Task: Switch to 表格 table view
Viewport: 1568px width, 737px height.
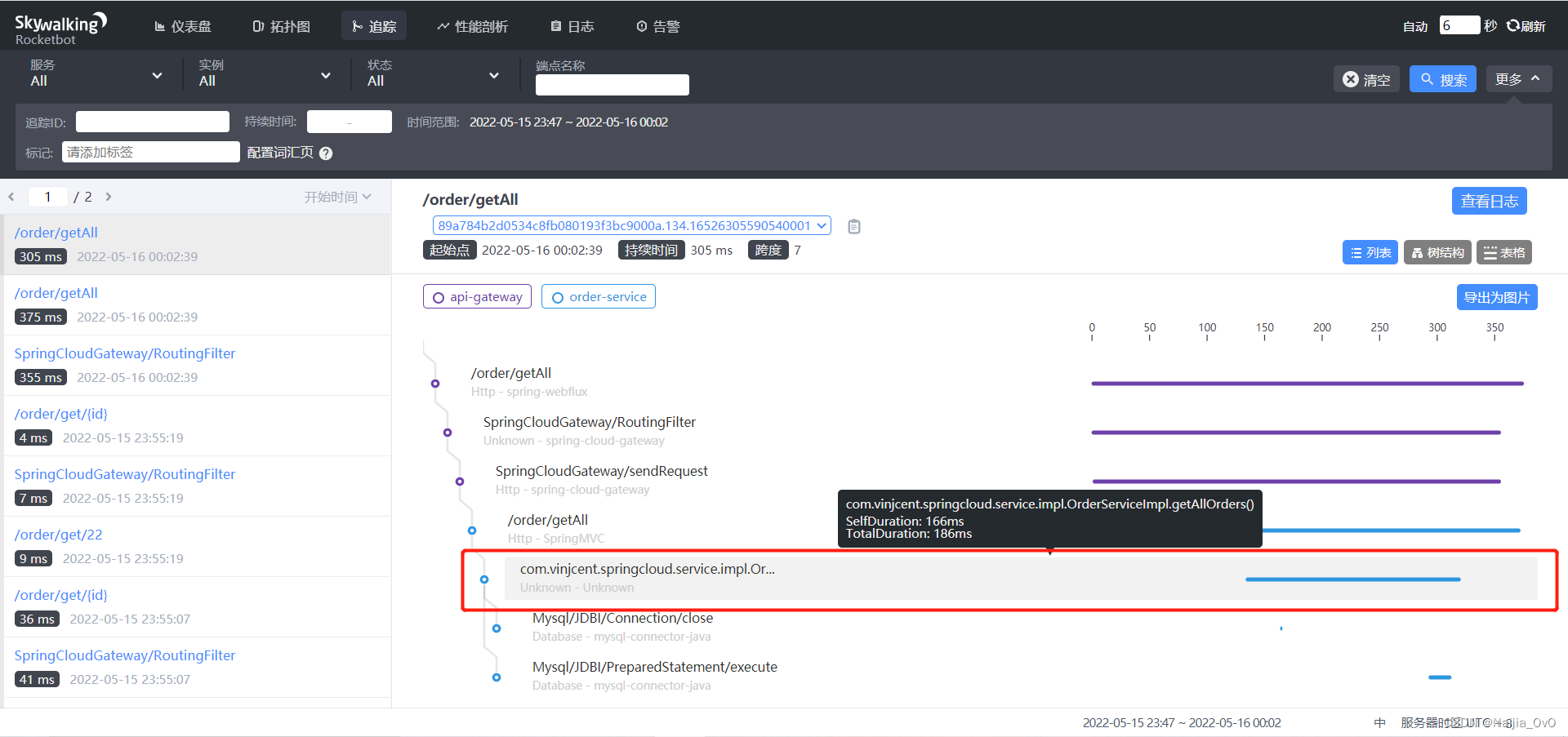Action: click(x=1503, y=252)
